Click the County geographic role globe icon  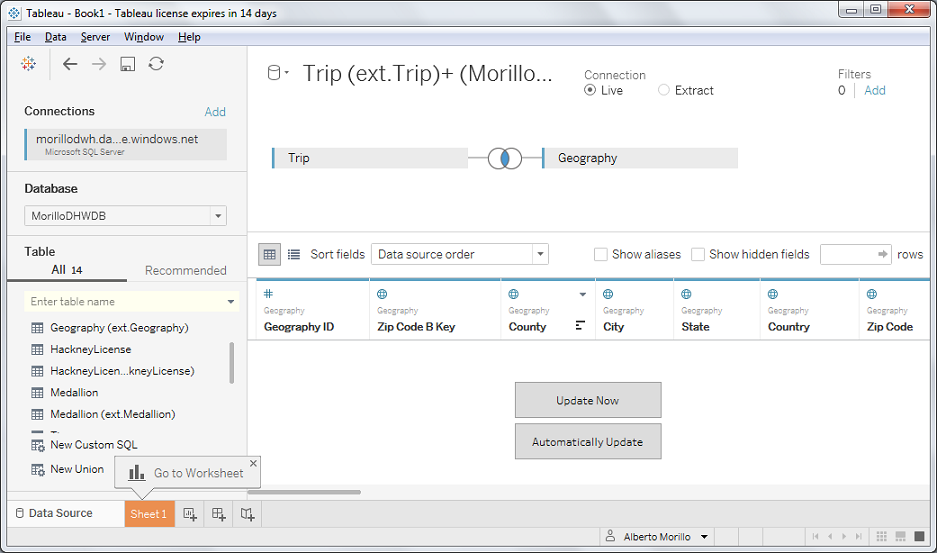(513, 294)
